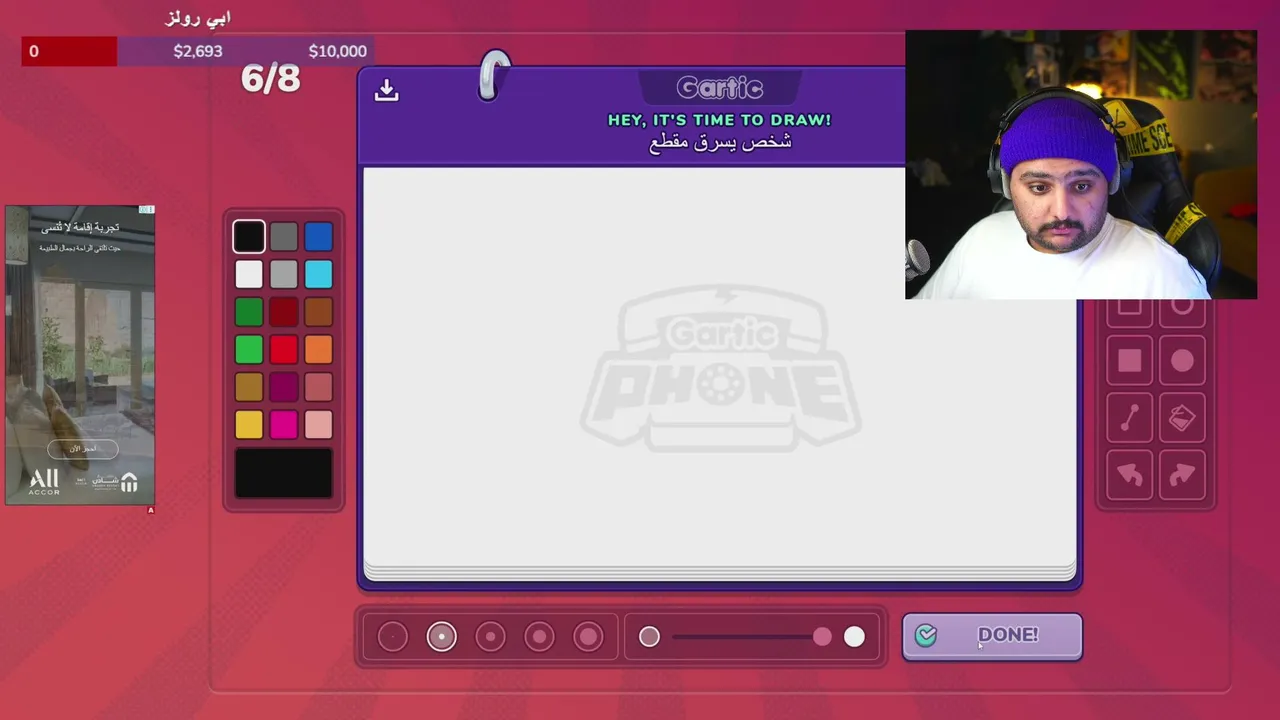Pick the black color swatch in the palette grid
Screen dimensions: 1280x720
click(249, 237)
